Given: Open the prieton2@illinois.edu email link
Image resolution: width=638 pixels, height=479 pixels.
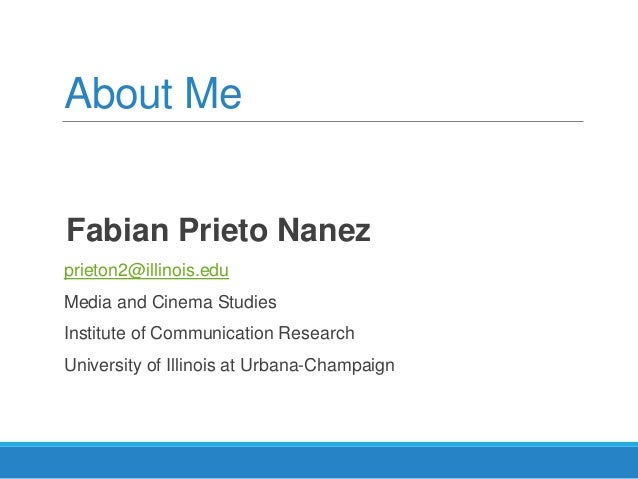Looking at the screenshot, I should coord(146,271).
